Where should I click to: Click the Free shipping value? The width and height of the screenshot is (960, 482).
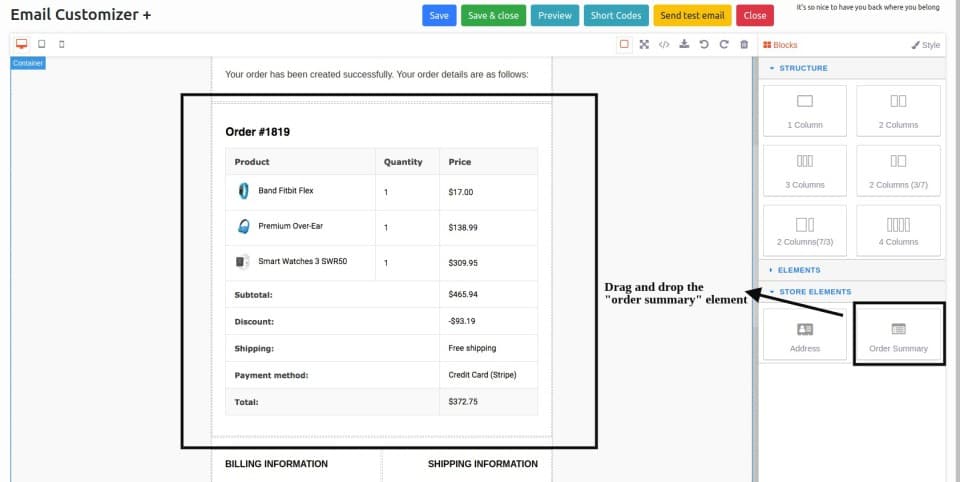(x=472, y=348)
